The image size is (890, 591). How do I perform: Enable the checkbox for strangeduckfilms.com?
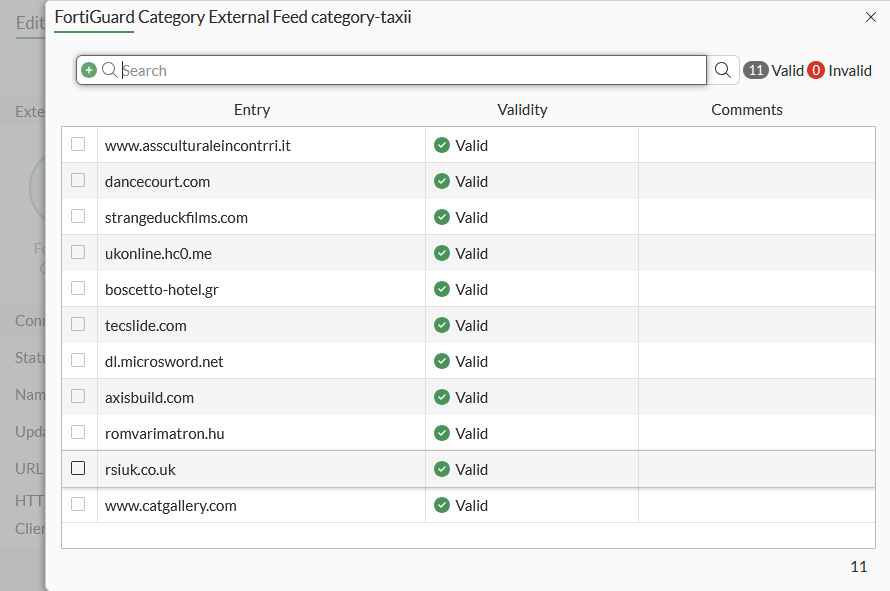pyautogui.click(x=78, y=217)
